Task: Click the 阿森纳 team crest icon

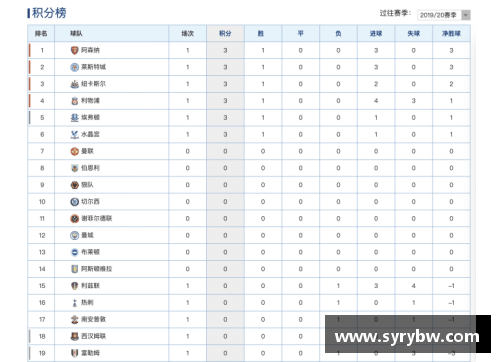Action: point(75,50)
